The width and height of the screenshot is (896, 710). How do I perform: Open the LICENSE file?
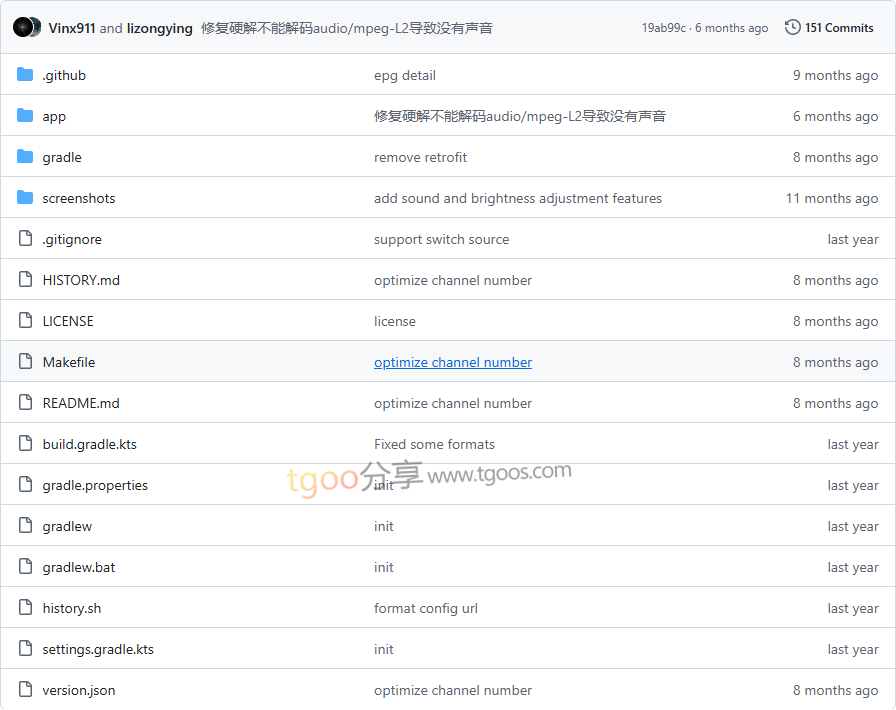coord(68,321)
